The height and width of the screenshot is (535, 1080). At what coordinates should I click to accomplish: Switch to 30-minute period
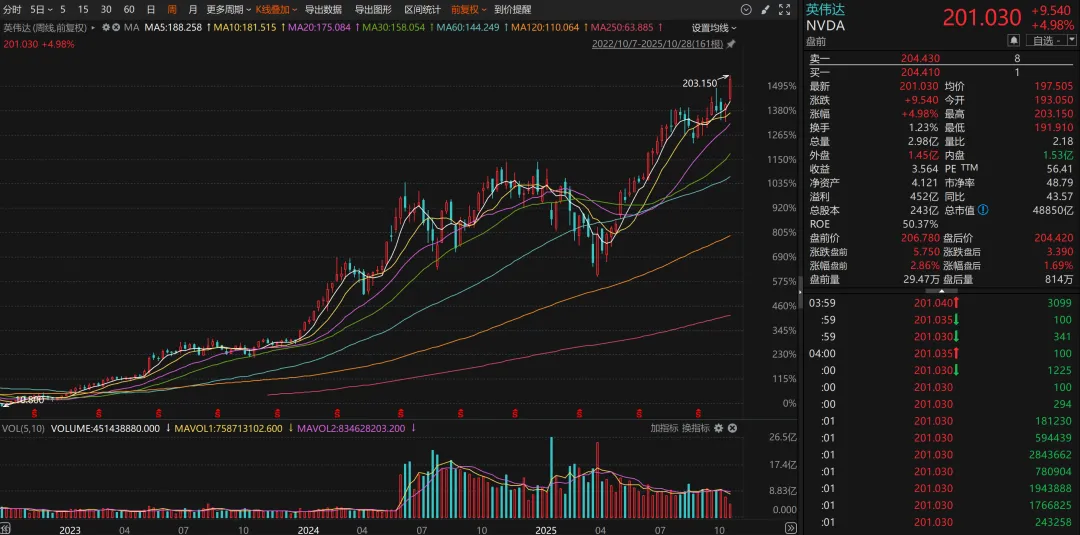[x=106, y=10]
